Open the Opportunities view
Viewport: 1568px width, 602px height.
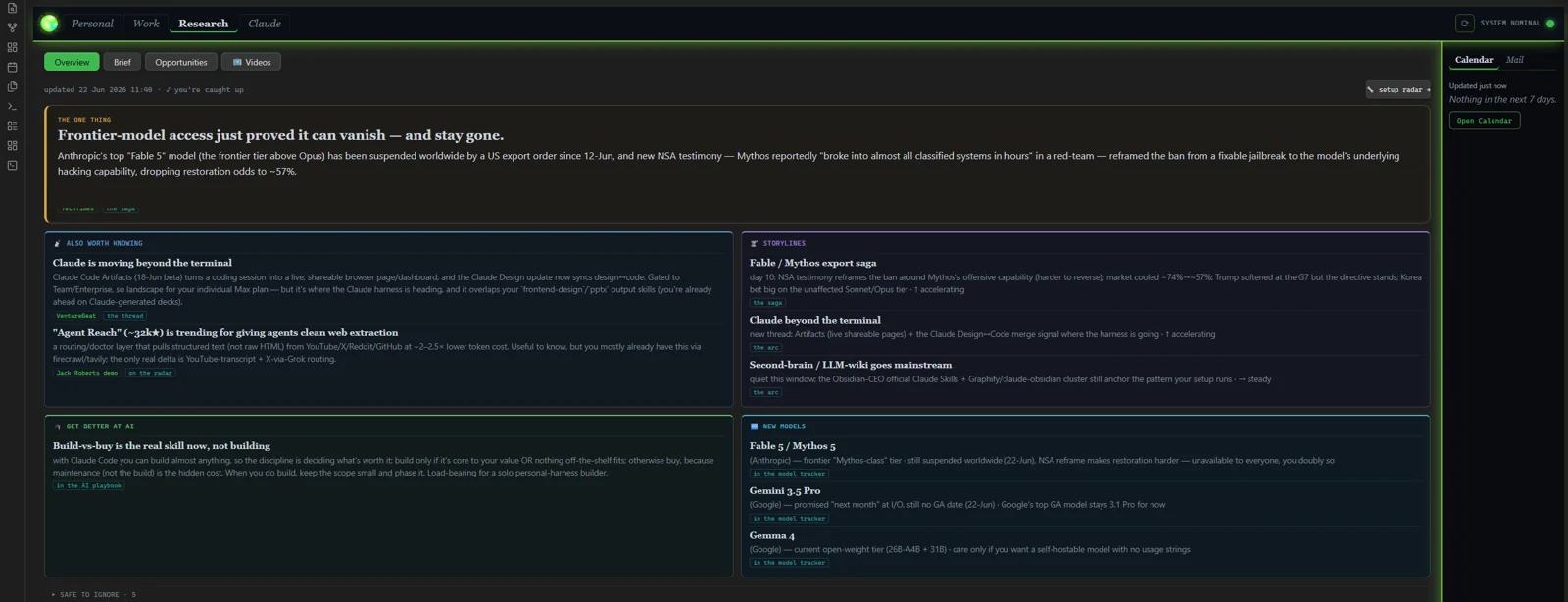coord(181,62)
